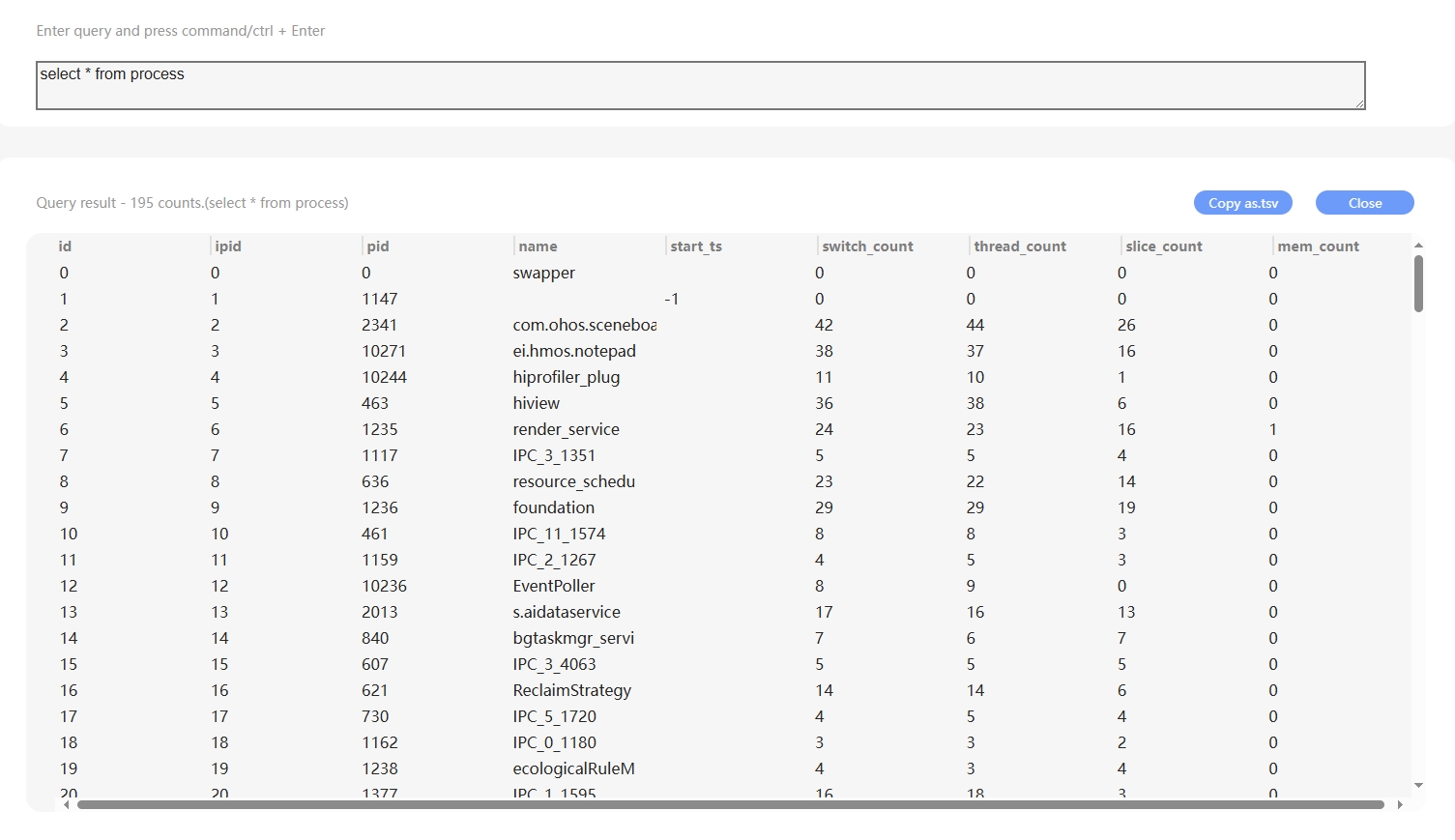Close the query result panel

point(1364,203)
